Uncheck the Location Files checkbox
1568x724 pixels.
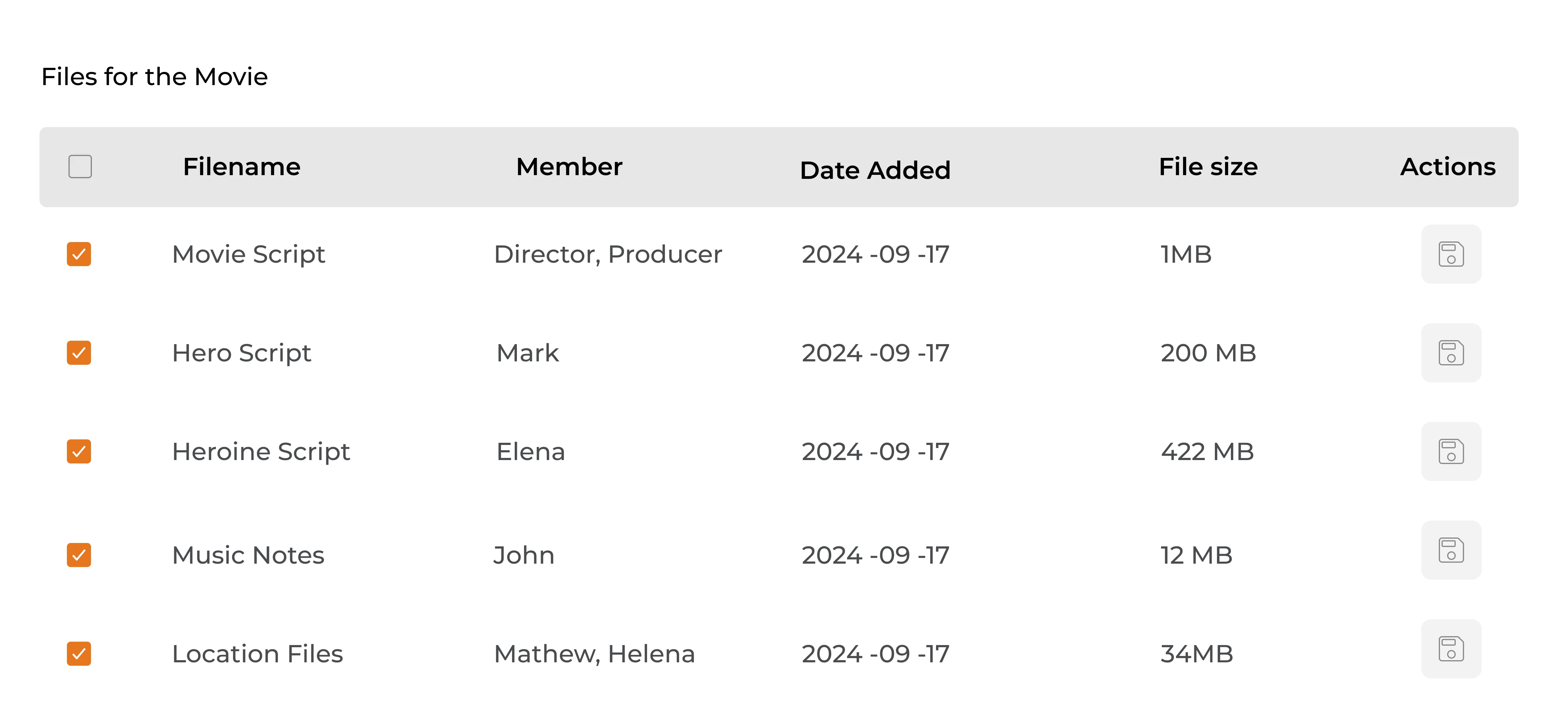(79, 653)
